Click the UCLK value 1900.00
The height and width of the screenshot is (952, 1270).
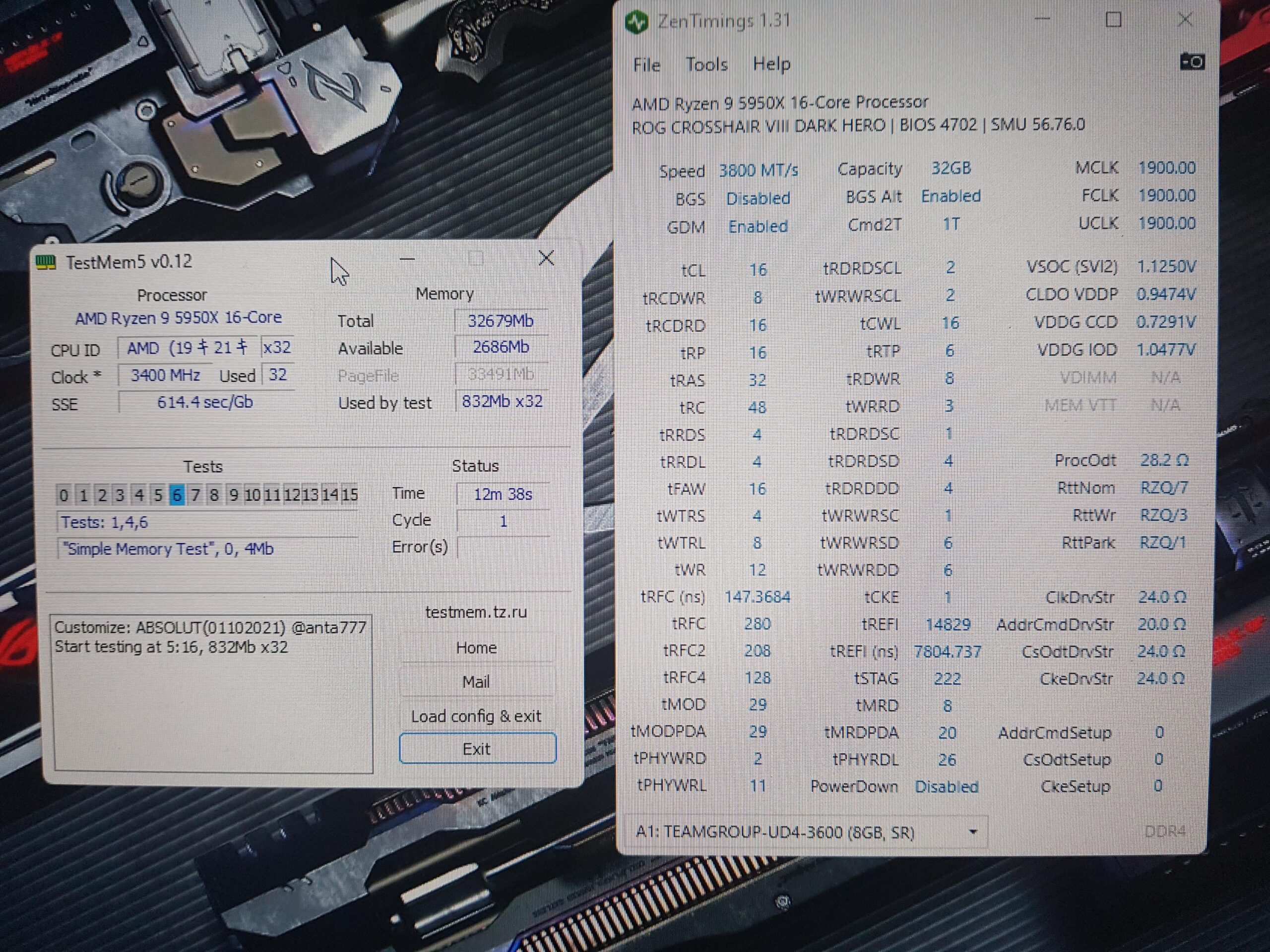pyautogui.click(x=1167, y=223)
